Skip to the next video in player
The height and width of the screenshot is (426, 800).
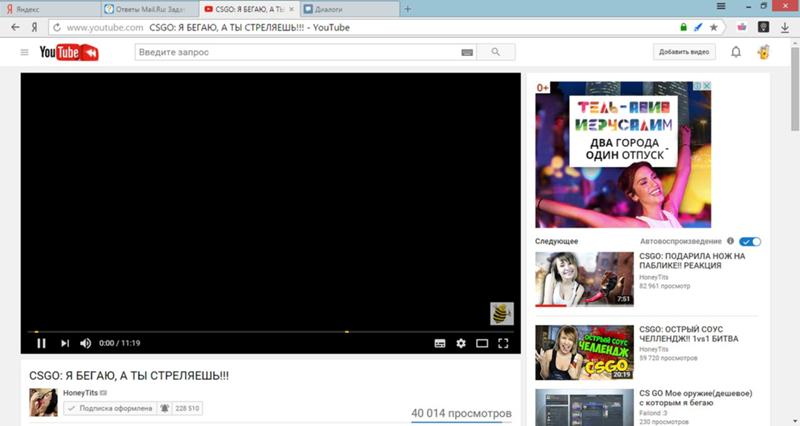click(65, 343)
